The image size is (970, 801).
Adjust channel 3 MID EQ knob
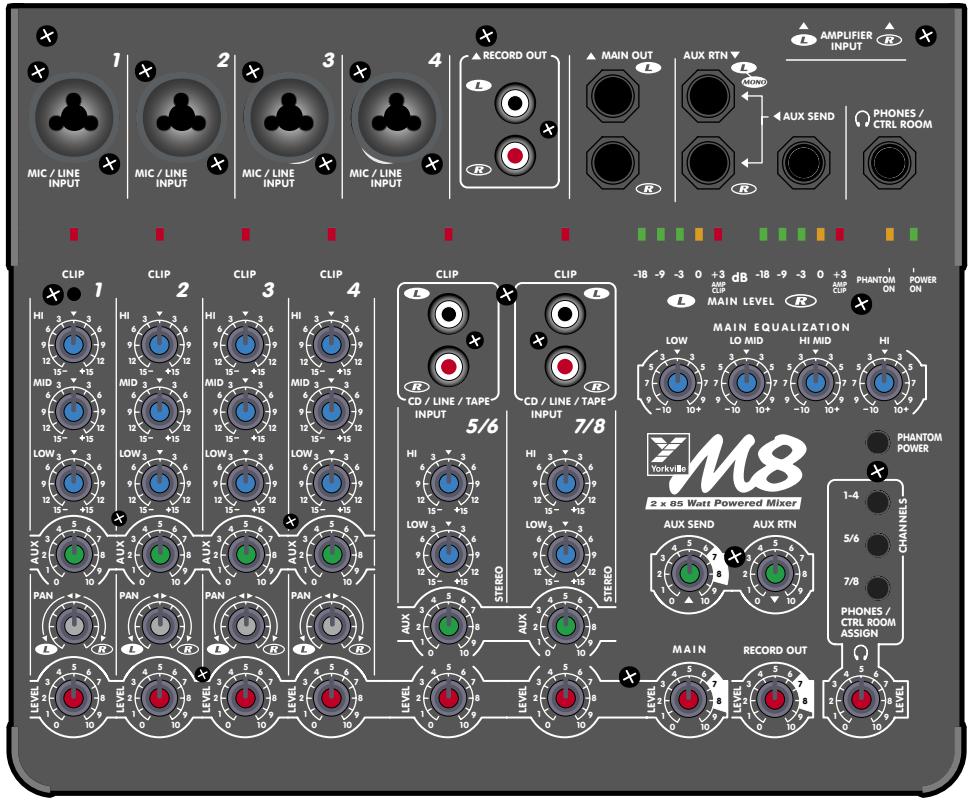tap(246, 411)
